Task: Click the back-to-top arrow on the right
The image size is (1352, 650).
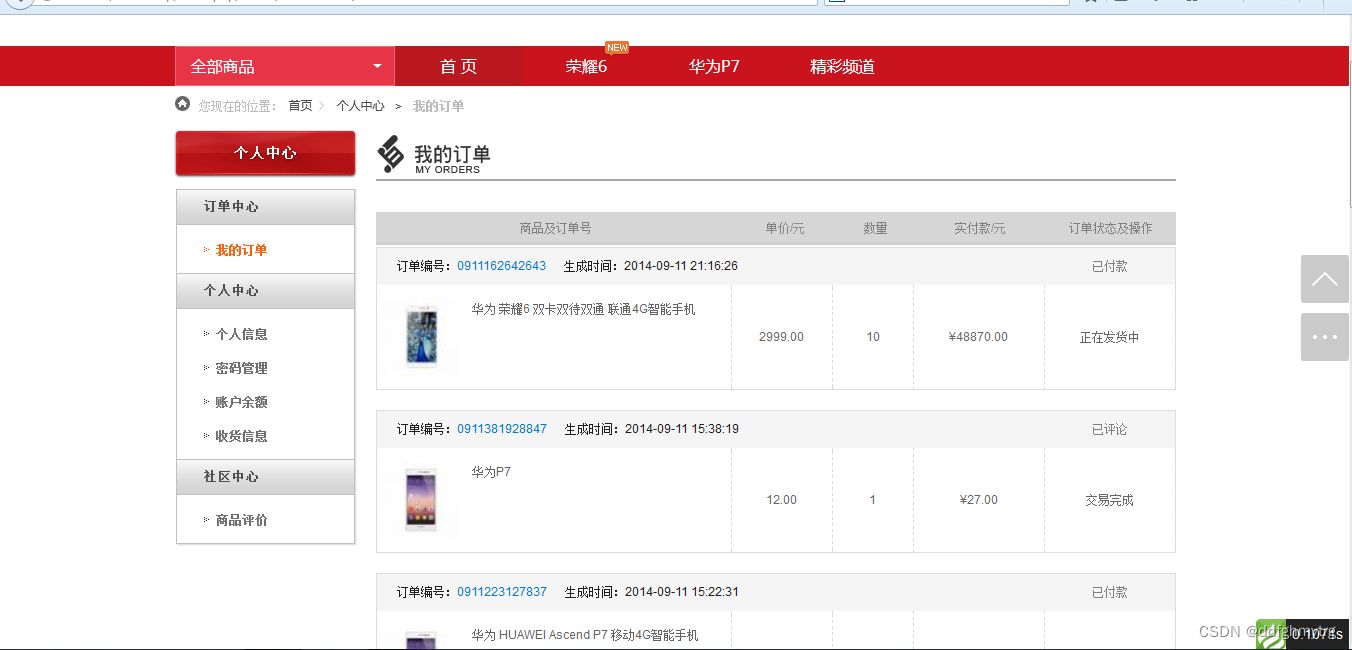Action: pyautogui.click(x=1324, y=280)
